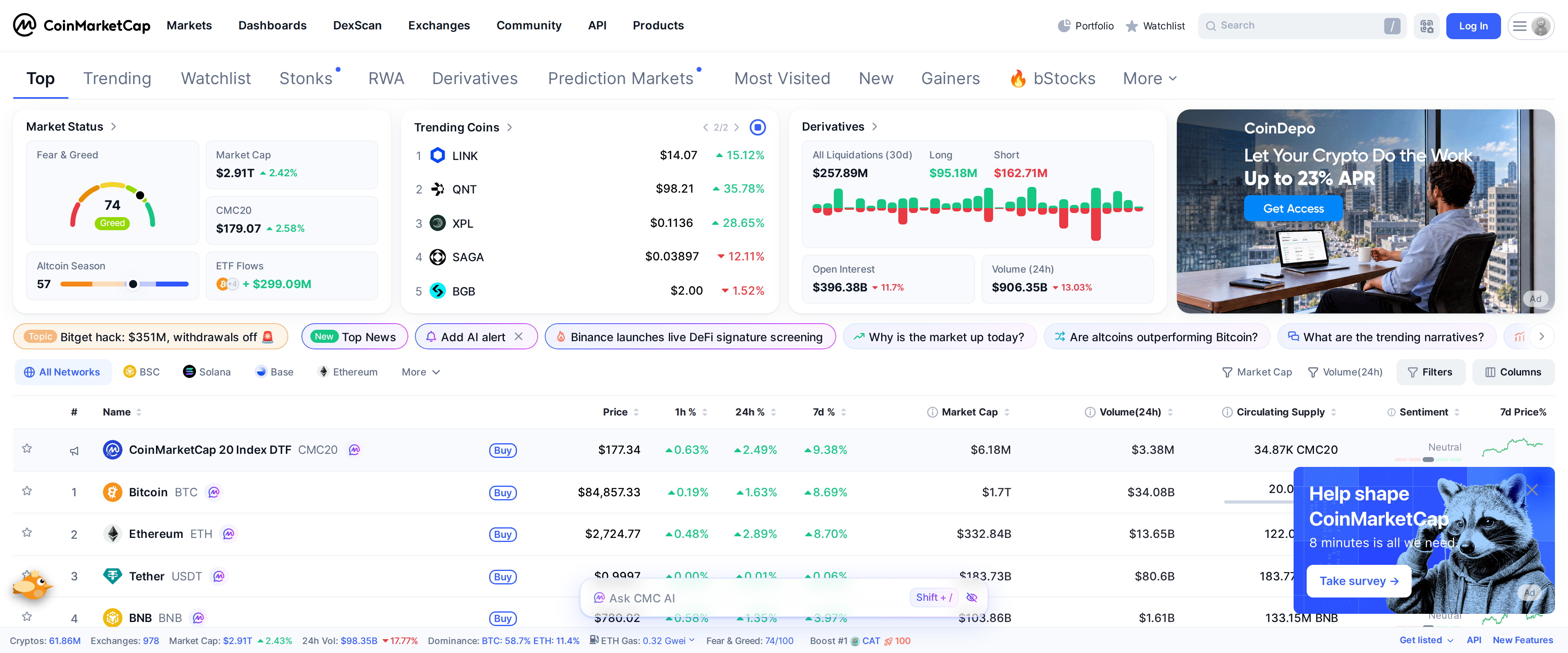
Task: Expand Trending Coins chevron
Action: [x=510, y=127]
